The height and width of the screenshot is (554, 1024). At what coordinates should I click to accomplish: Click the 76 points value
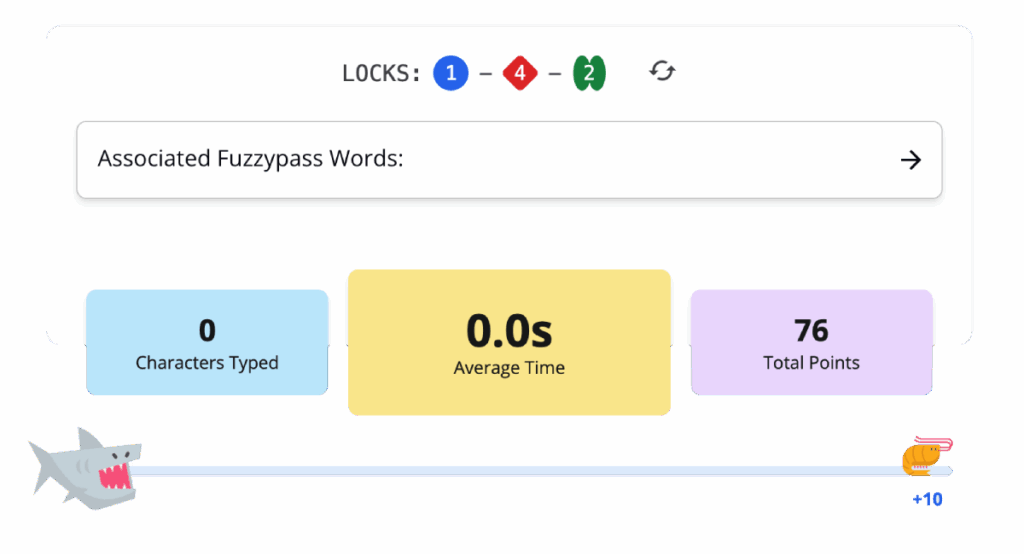click(x=811, y=330)
